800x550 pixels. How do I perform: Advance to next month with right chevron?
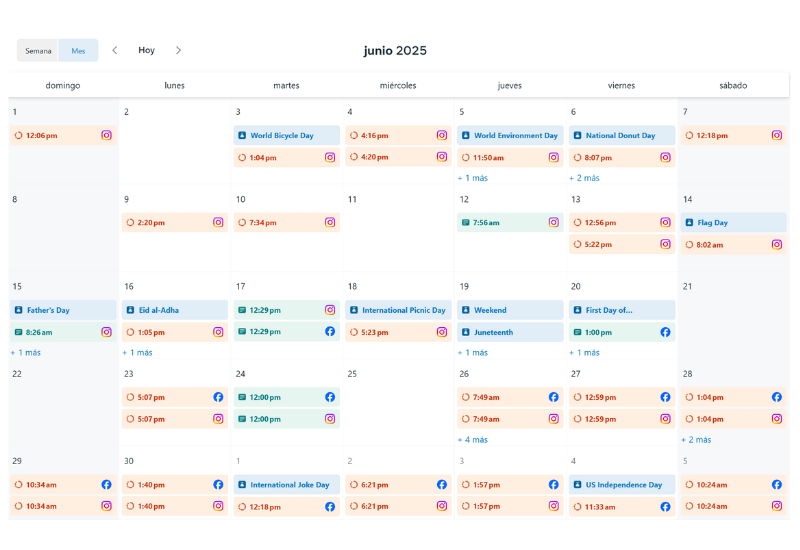tap(178, 50)
